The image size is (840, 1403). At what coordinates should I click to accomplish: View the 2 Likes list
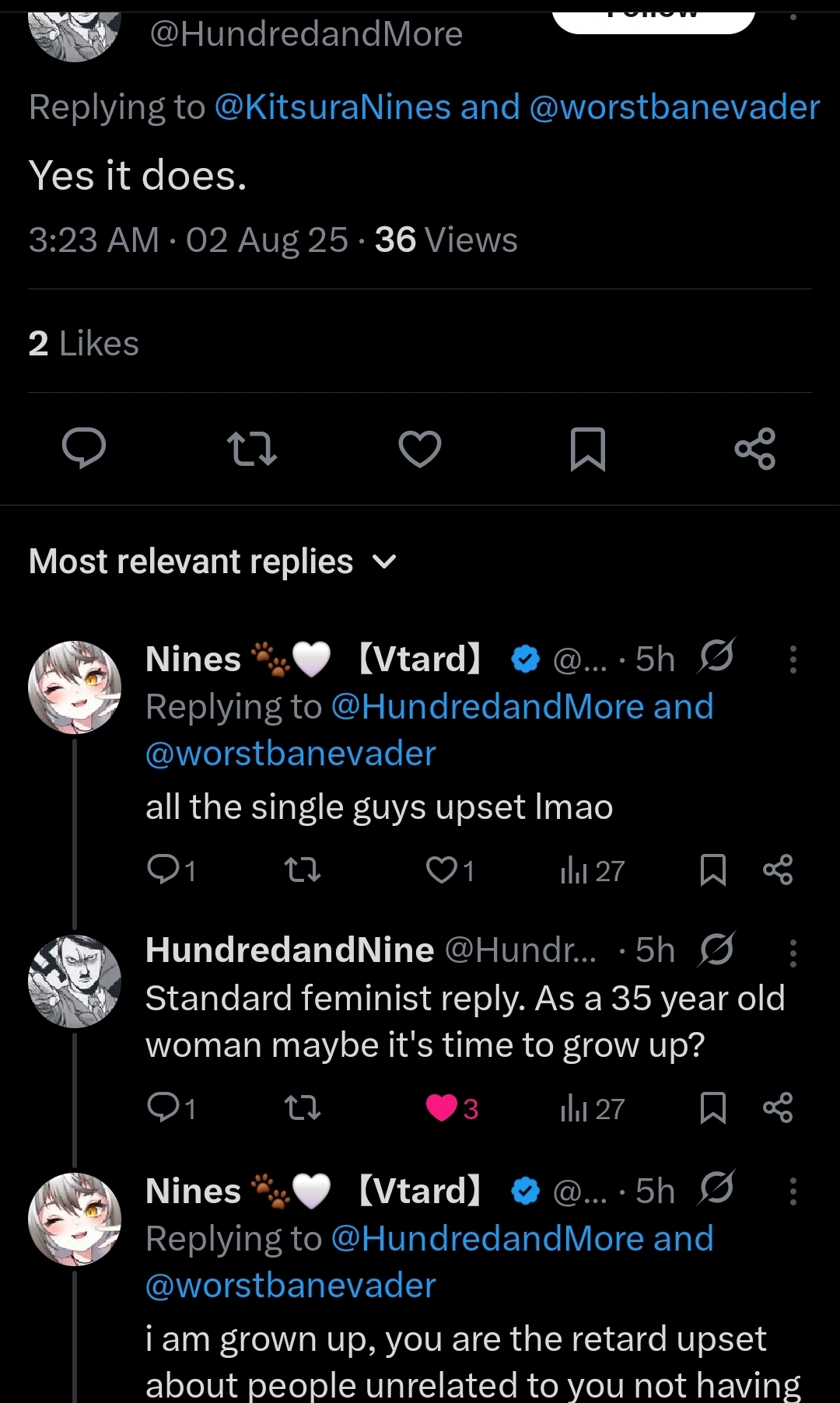pos(84,344)
